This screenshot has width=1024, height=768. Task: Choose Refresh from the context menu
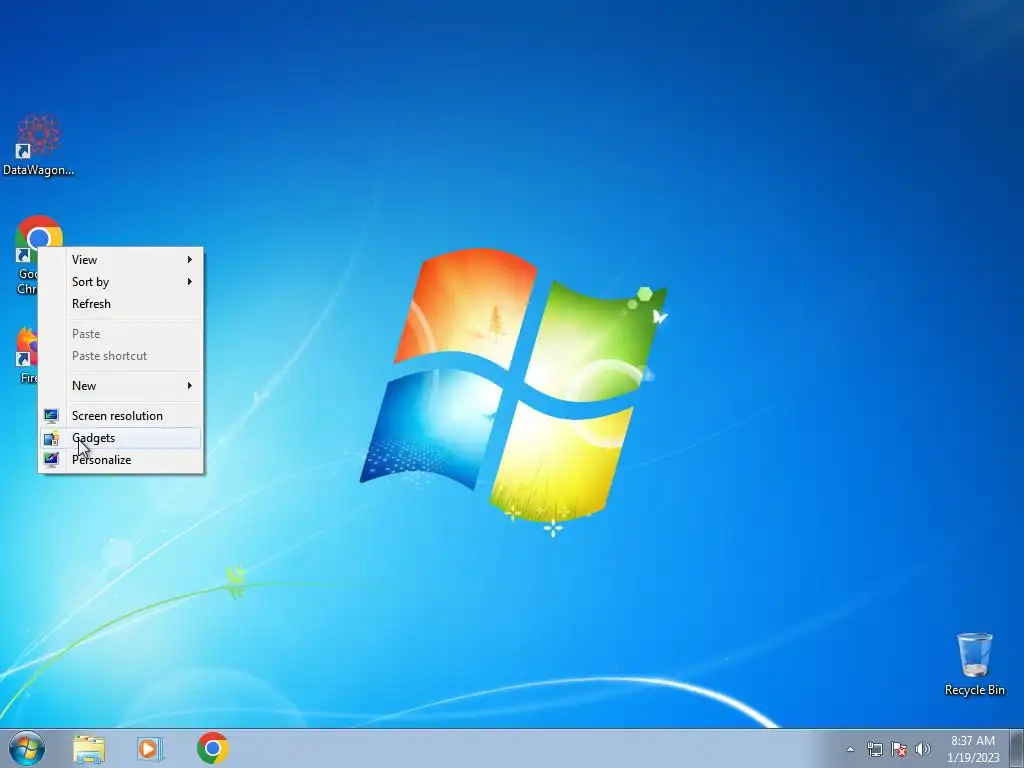[x=121, y=304]
